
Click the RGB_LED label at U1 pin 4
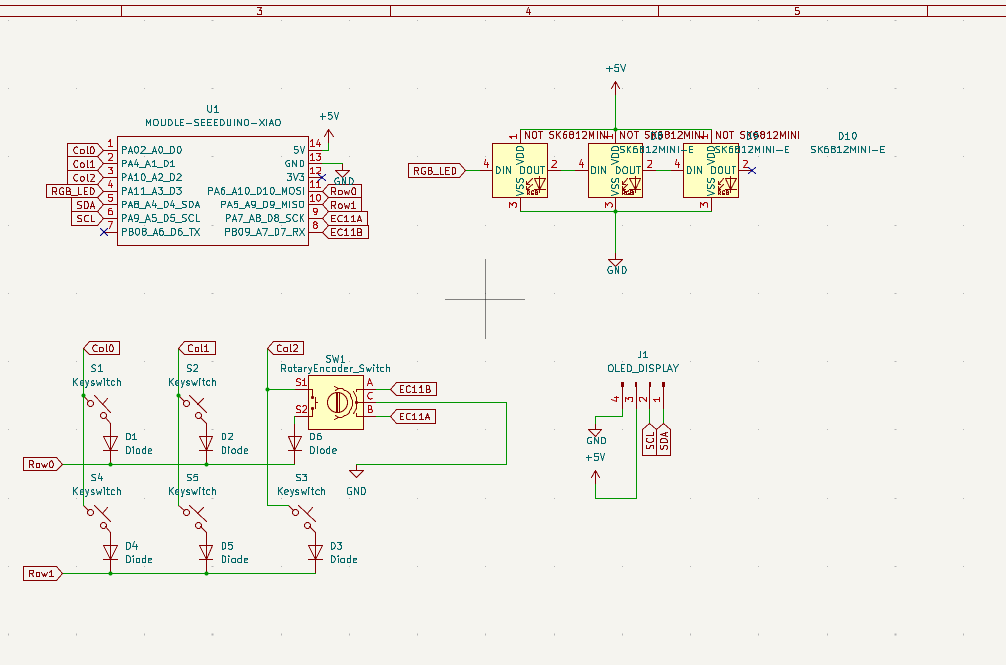[x=74, y=191]
